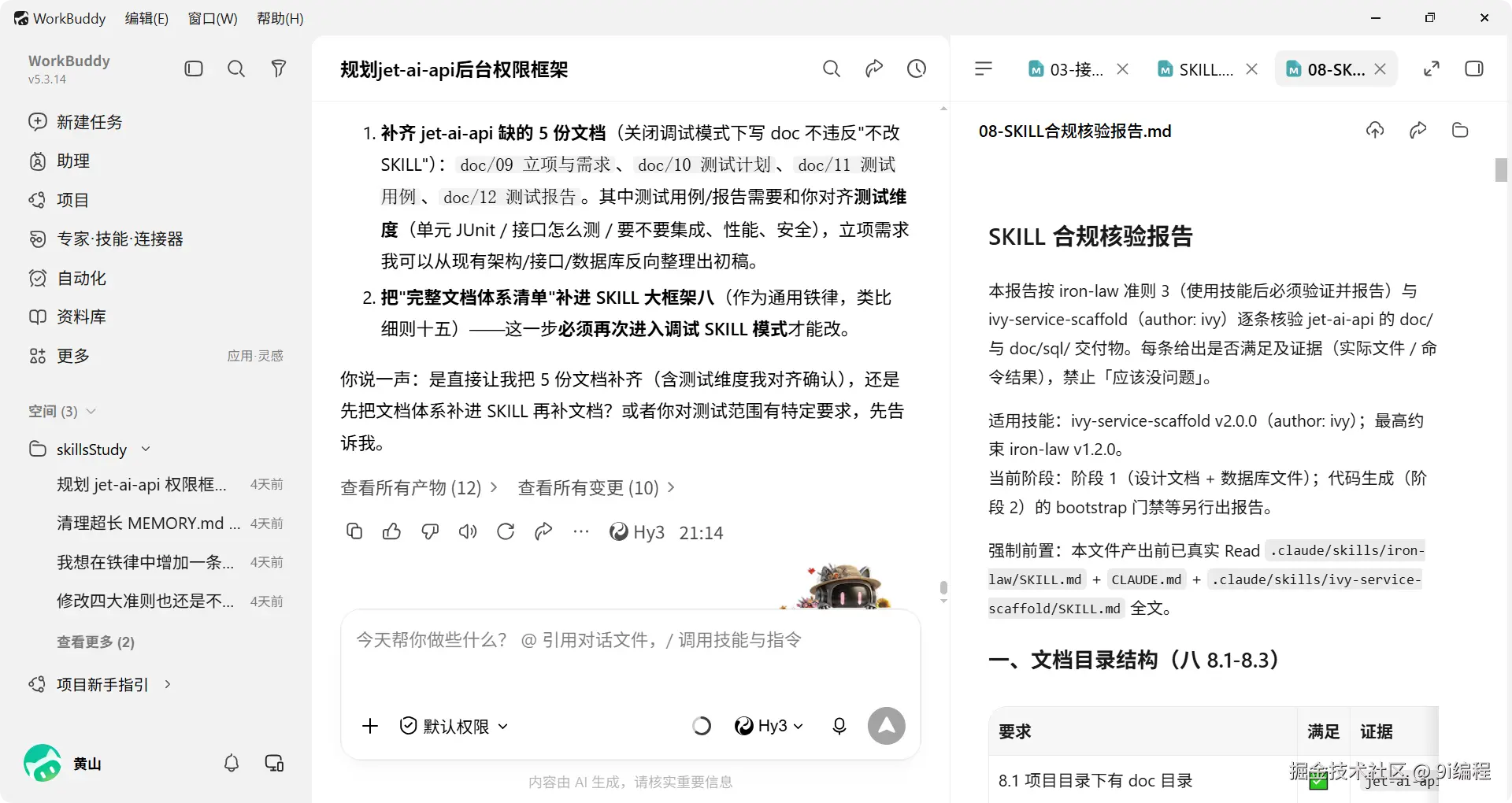Click the filter funnel icon

click(278, 68)
